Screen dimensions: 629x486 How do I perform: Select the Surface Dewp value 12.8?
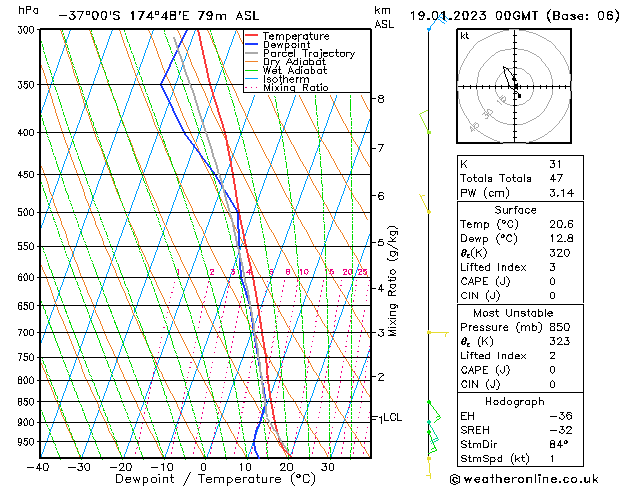tap(561, 239)
